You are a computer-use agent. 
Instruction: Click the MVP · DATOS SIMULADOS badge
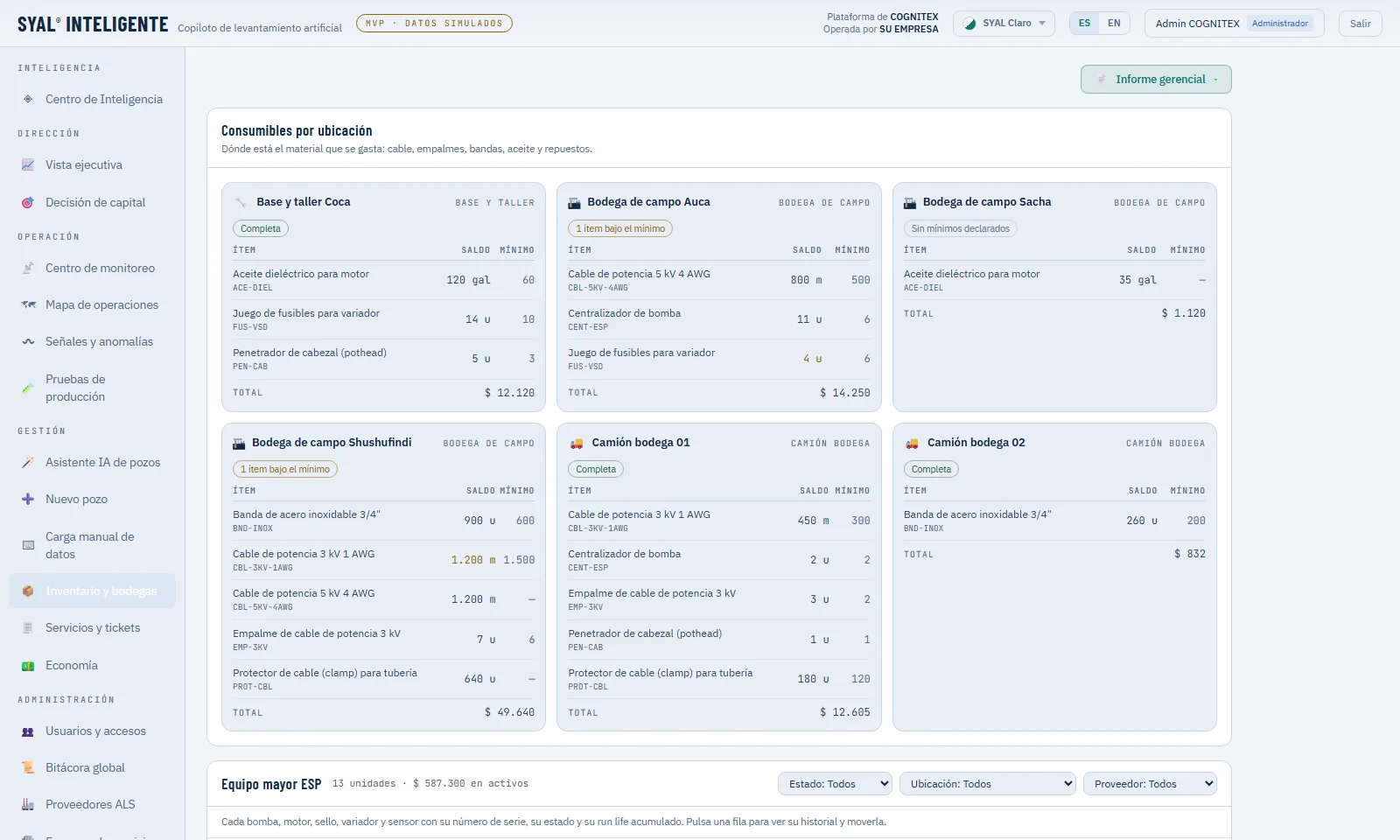[x=434, y=24]
